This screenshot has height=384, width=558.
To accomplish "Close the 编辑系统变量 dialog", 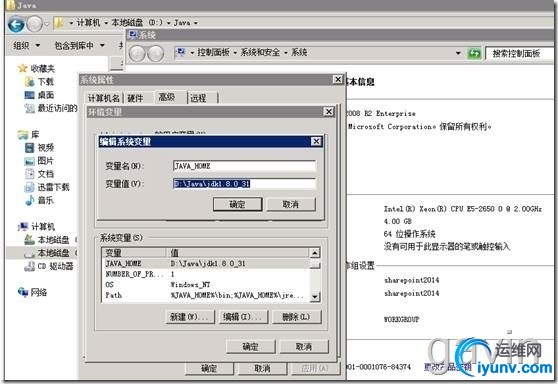I will (x=316, y=142).
